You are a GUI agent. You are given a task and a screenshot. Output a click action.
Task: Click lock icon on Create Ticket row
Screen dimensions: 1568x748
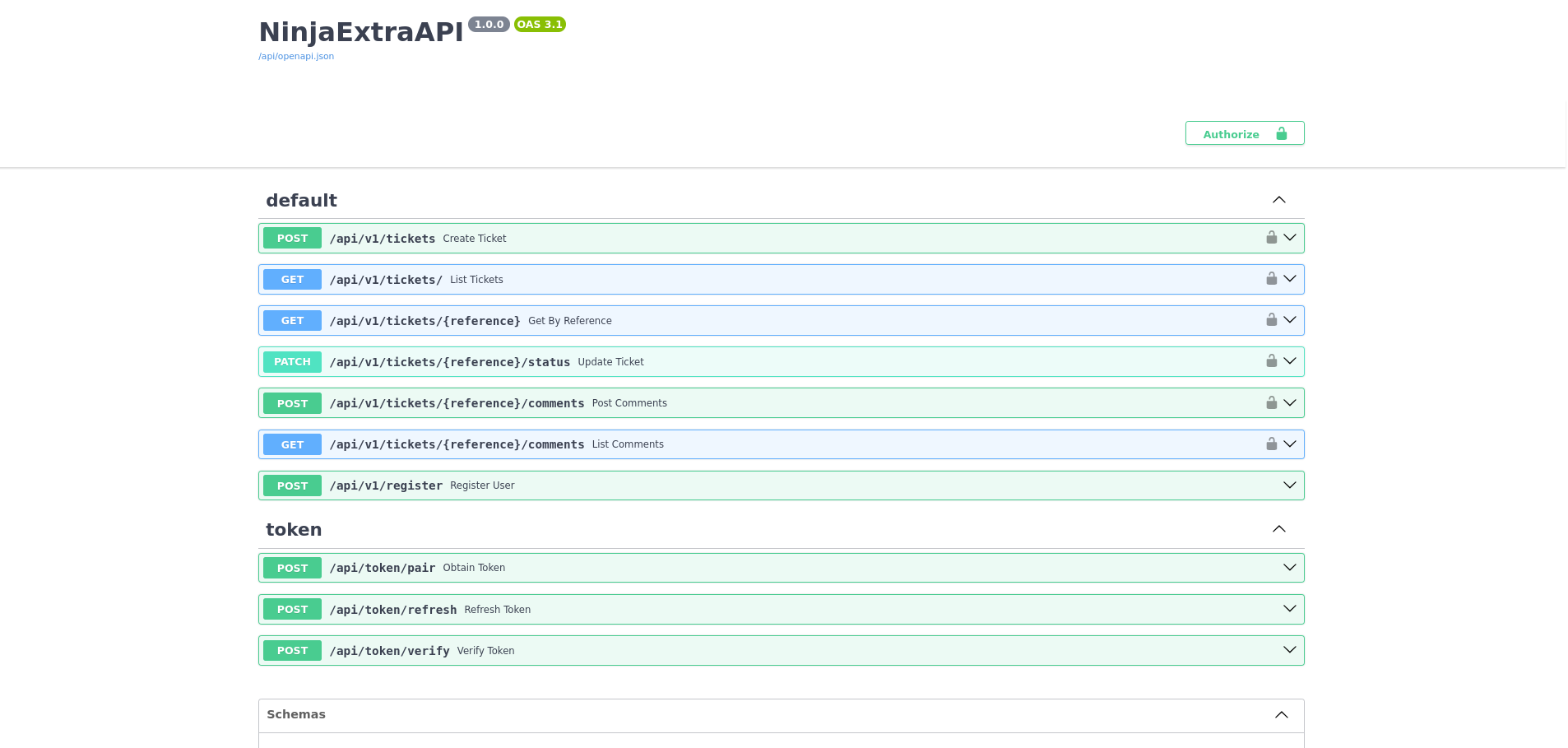pyautogui.click(x=1271, y=238)
